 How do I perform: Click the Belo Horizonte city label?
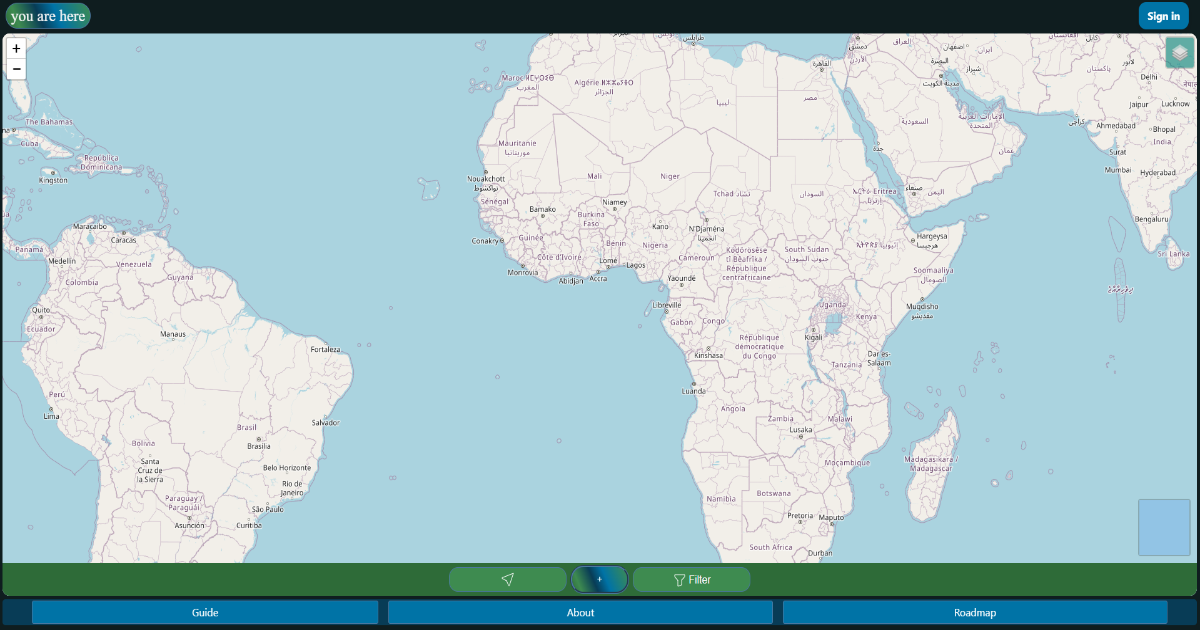[x=287, y=467]
